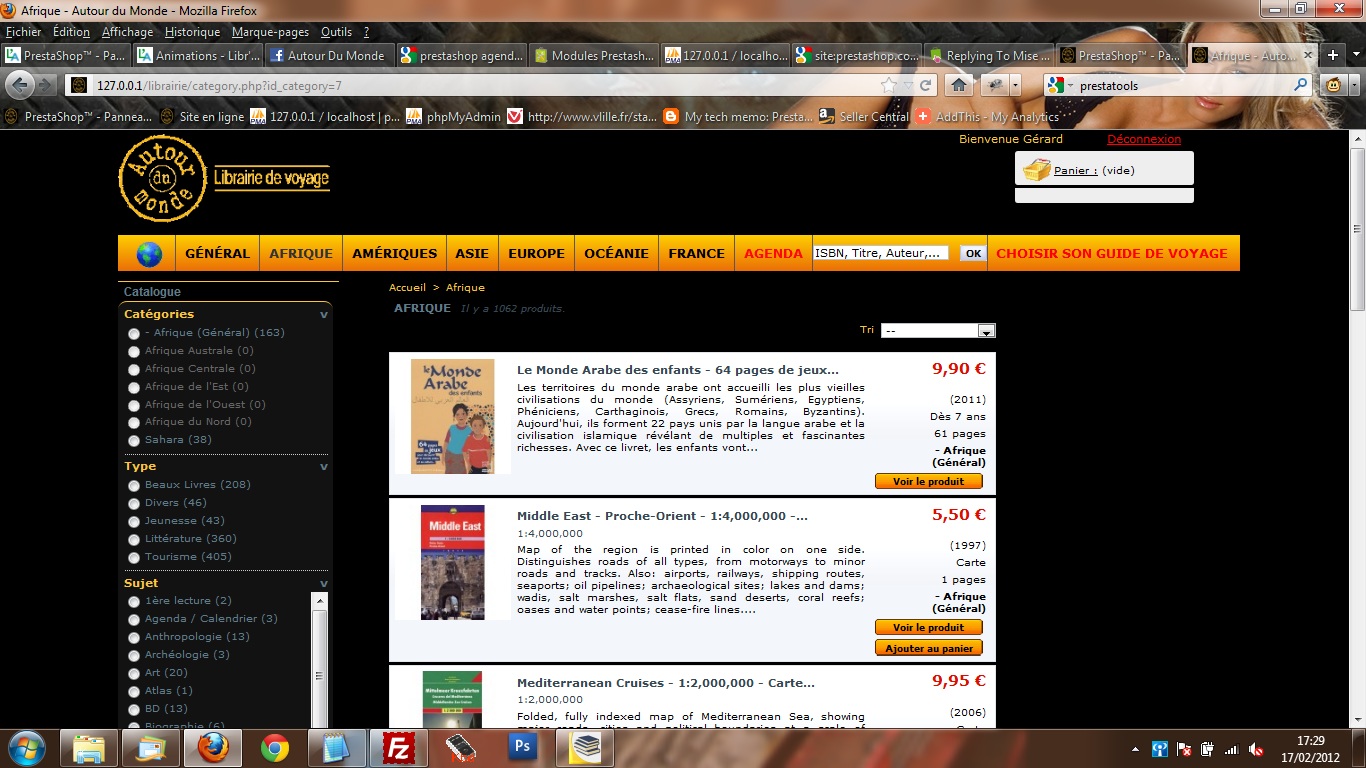Screen dimensions: 1366x768
Task: Open the Tri sort dropdown
Action: coord(938,331)
